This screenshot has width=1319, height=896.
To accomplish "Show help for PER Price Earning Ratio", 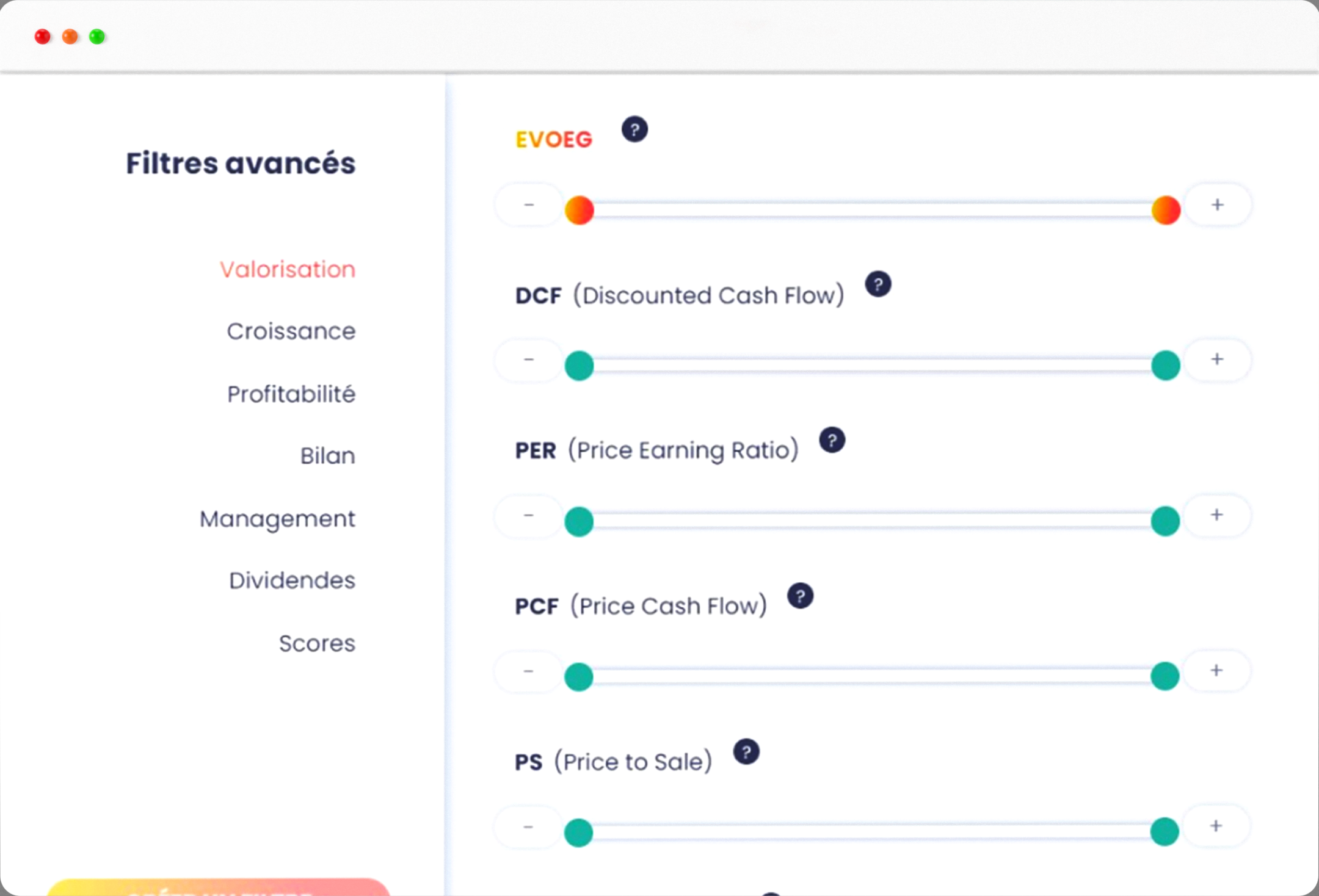I will (832, 440).
